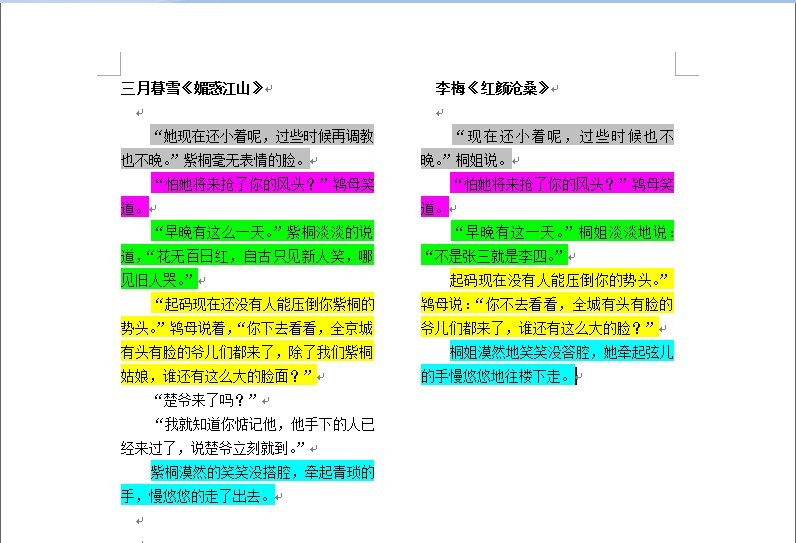796x543 pixels.
Task: Click the line “楚爷来了吗？”
Action: pyautogui.click(x=206, y=400)
